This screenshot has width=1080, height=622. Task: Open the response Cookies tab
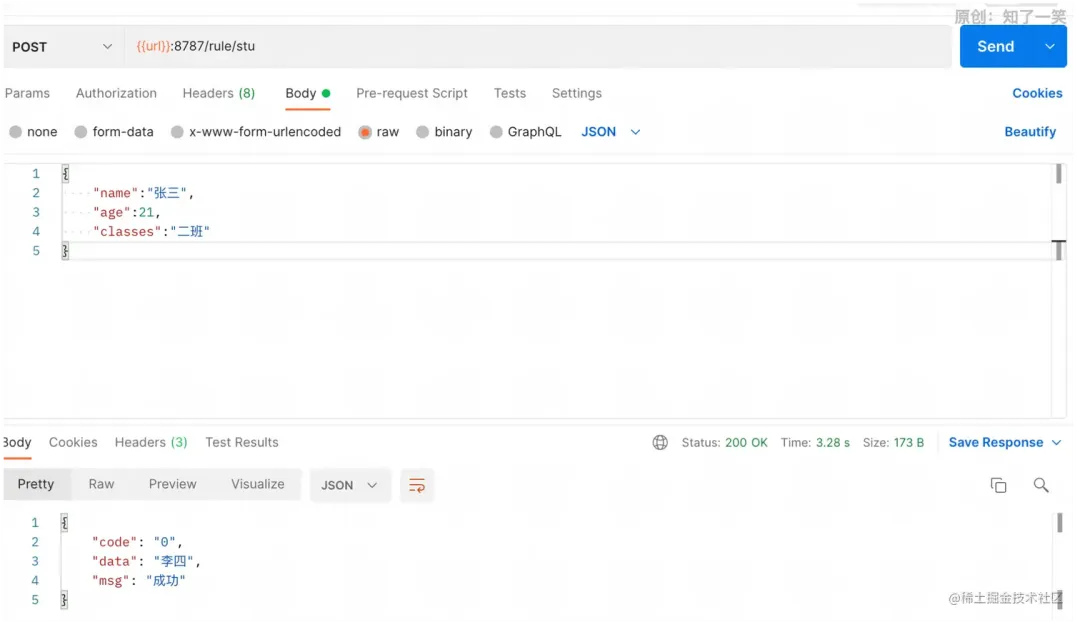click(x=73, y=442)
